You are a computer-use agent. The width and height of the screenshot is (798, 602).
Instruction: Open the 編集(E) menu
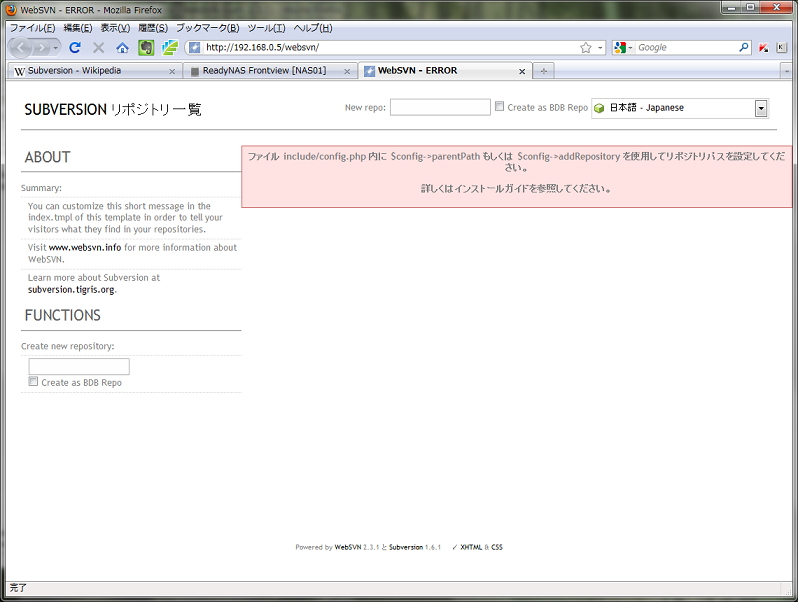(78, 28)
